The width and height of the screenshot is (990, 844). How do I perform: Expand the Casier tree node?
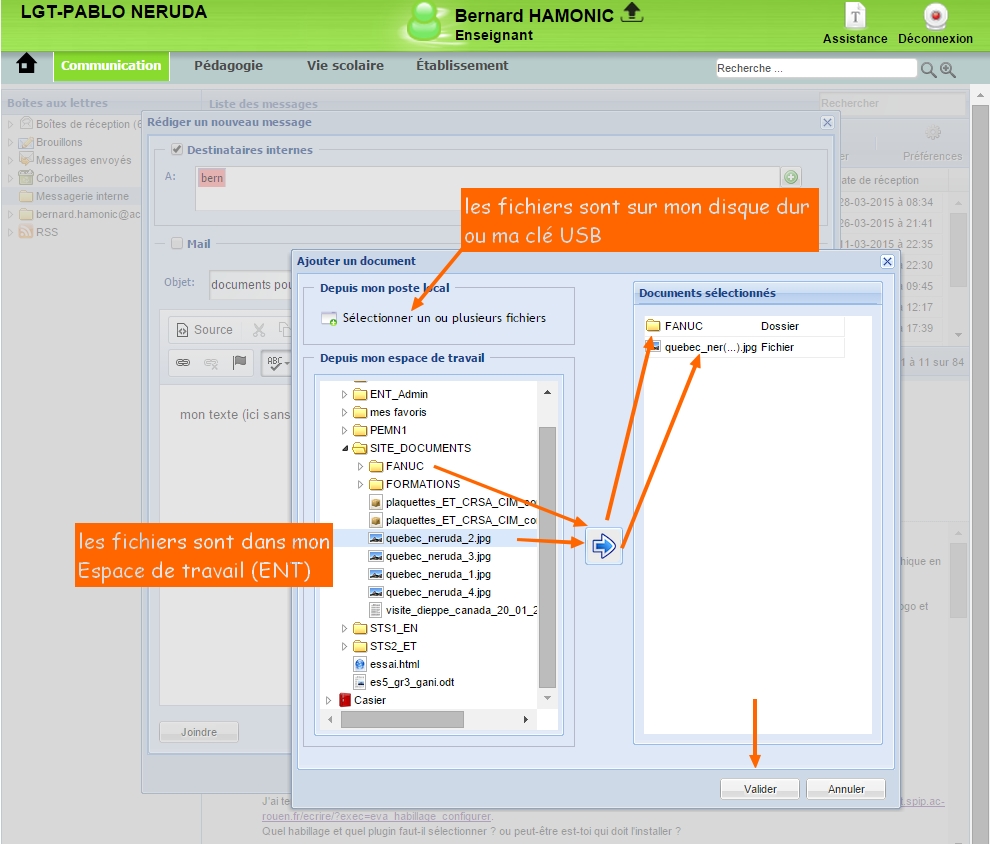329,700
